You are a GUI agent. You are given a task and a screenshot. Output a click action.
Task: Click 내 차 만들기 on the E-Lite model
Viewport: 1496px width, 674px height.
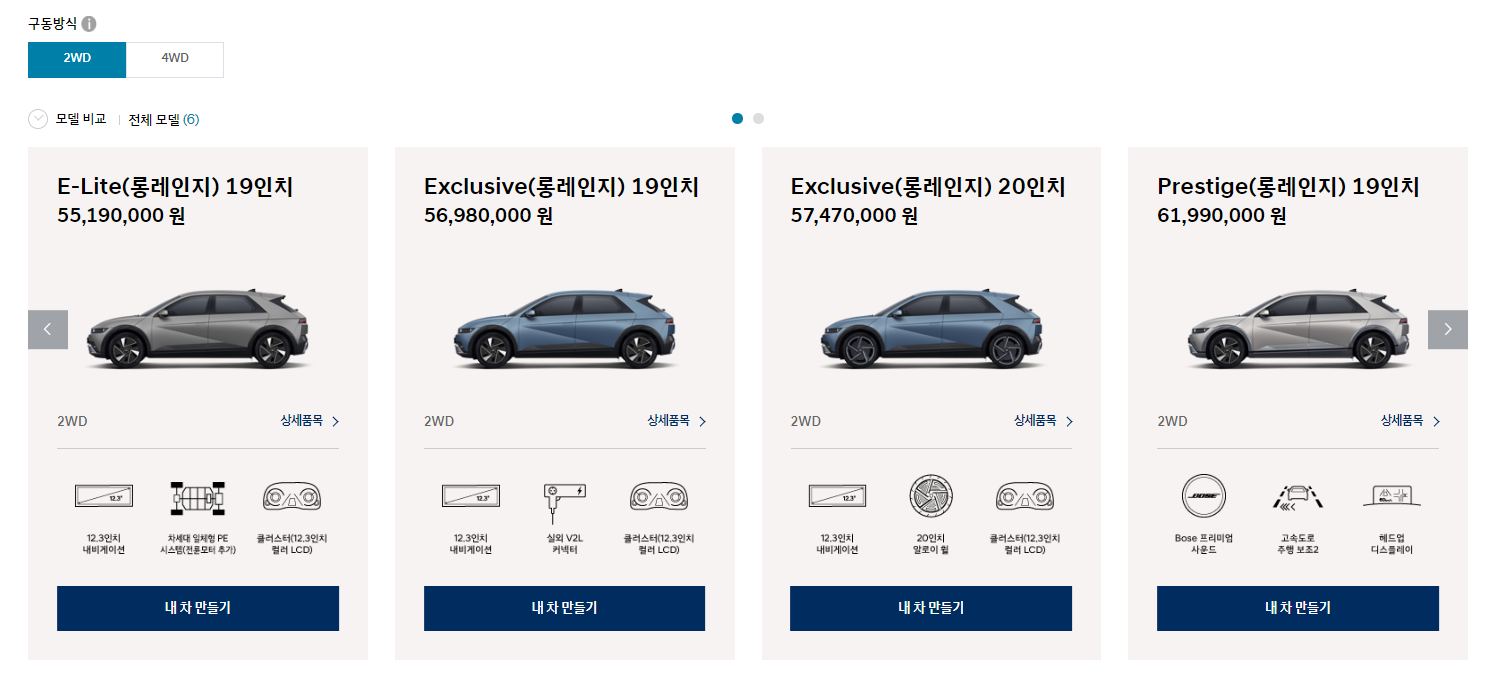tap(198, 608)
